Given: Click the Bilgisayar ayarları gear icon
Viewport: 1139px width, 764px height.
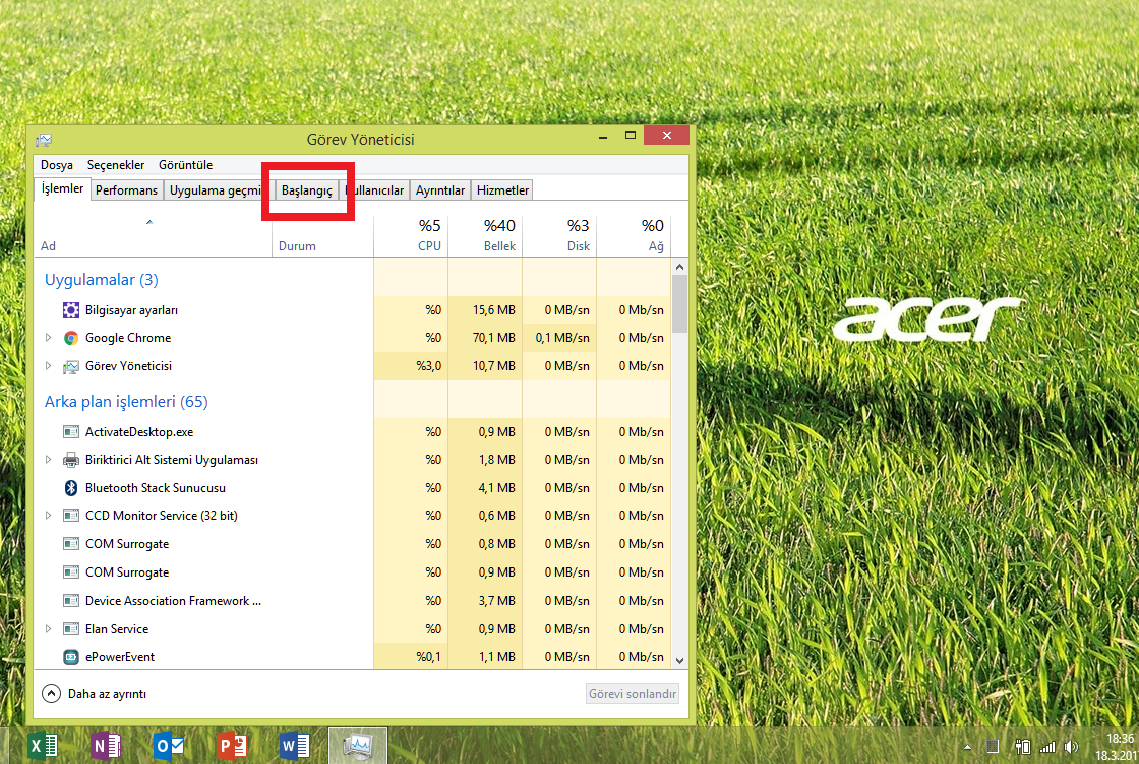Looking at the screenshot, I should click(70, 310).
